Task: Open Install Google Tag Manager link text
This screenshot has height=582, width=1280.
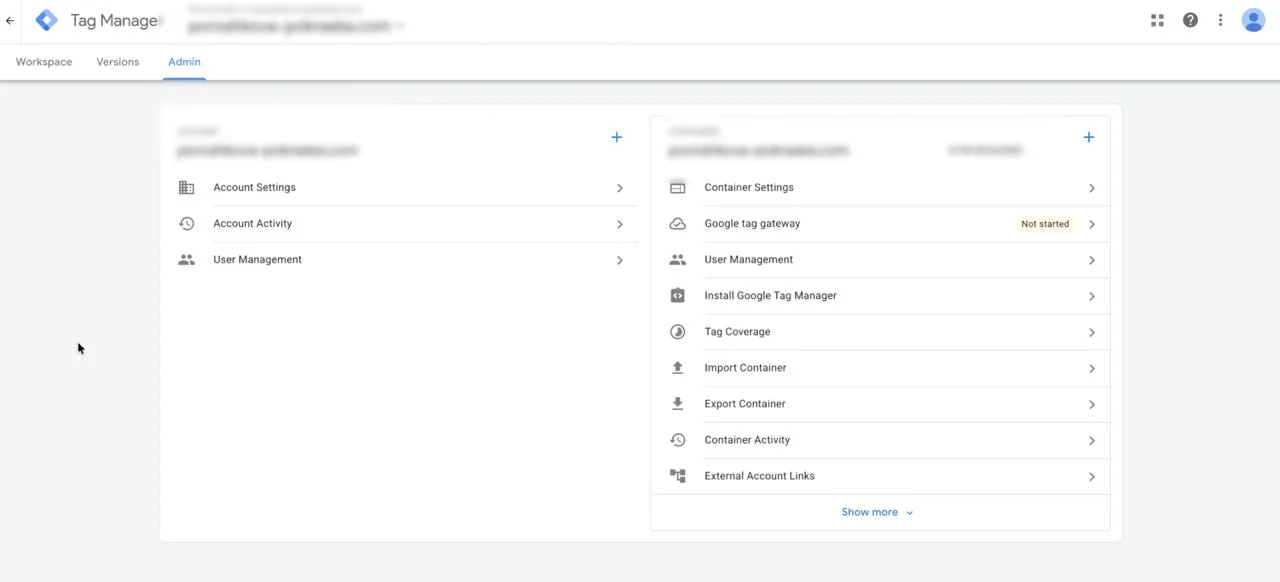Action: [x=770, y=295]
